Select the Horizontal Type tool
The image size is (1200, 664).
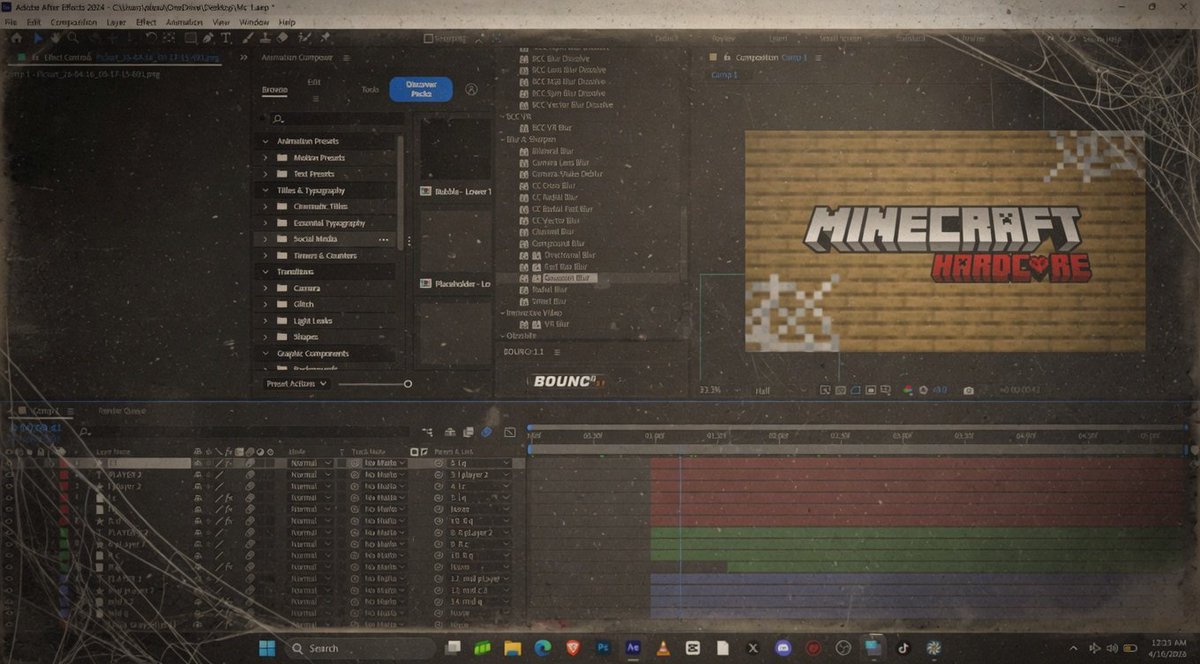click(226, 38)
